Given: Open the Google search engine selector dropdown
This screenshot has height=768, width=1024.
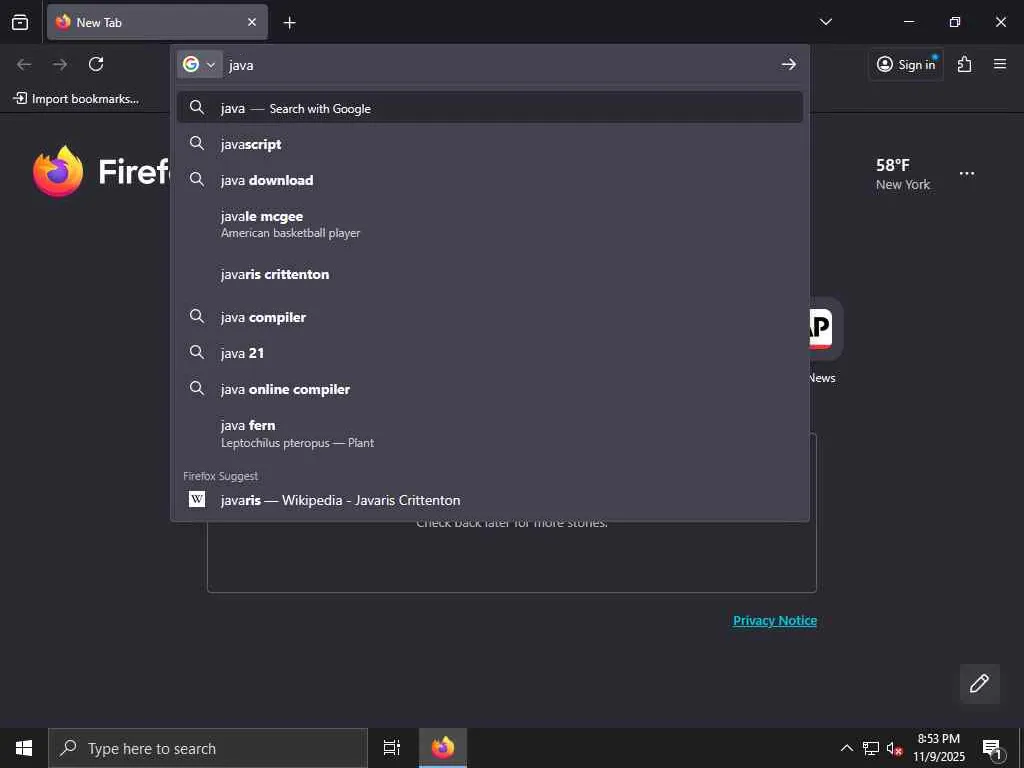Looking at the screenshot, I should tap(199, 65).
